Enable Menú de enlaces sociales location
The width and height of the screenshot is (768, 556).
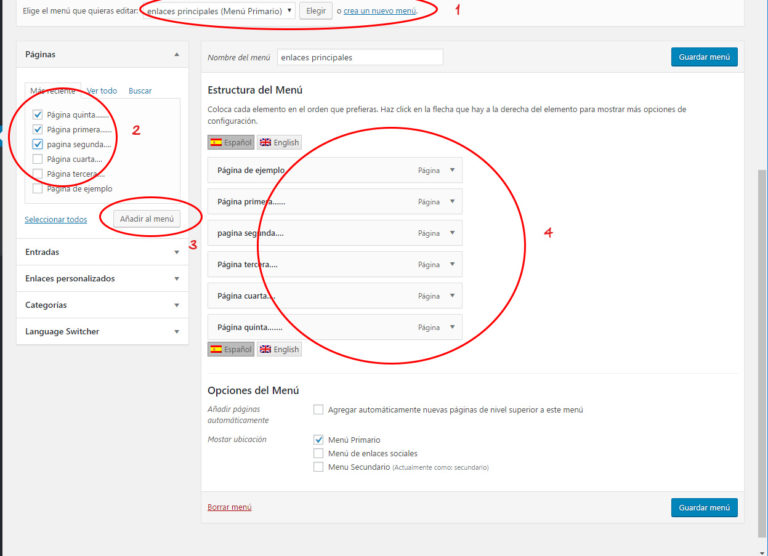pyautogui.click(x=318, y=453)
